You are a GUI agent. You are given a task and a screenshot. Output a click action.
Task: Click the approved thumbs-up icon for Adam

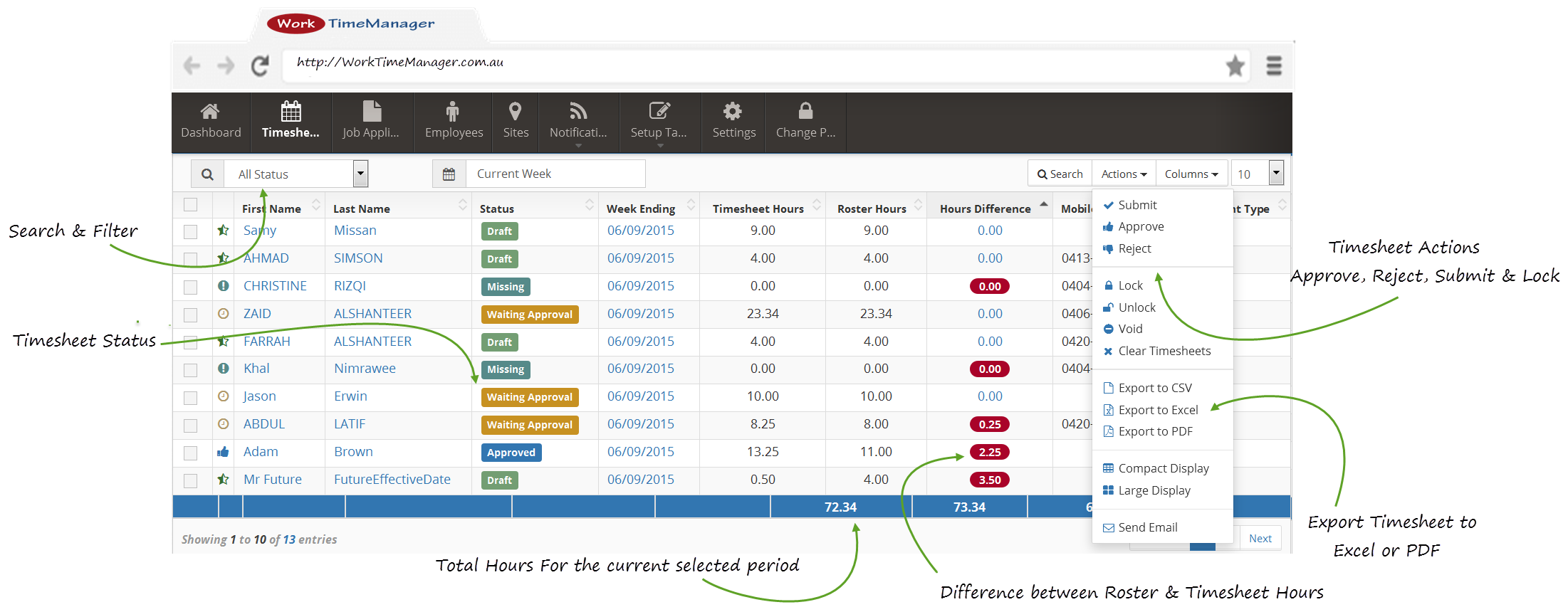click(223, 451)
